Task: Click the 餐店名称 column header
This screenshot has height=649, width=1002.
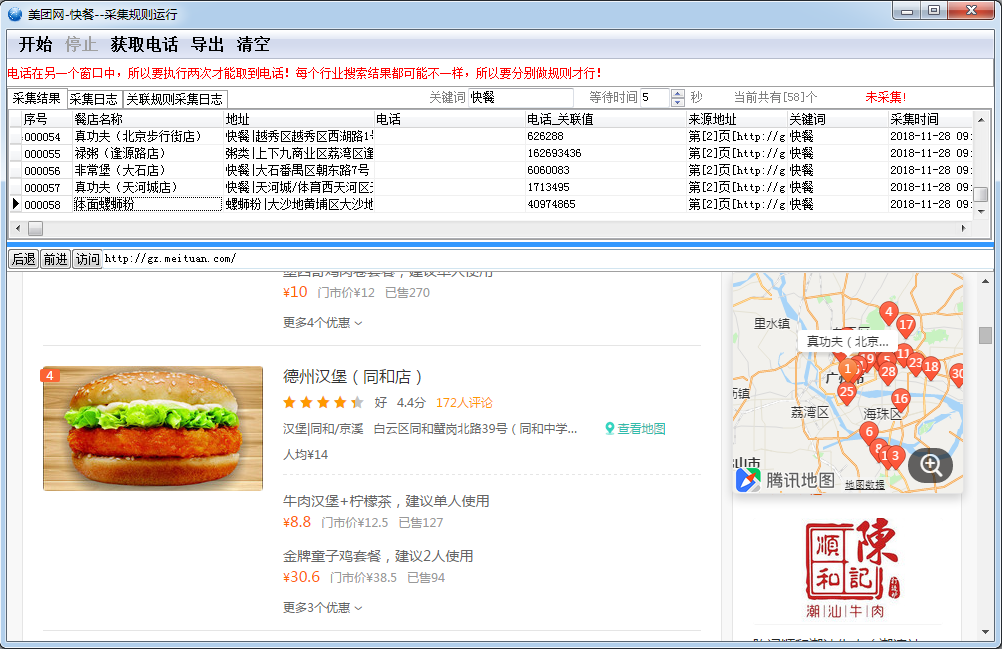Action: [x=148, y=119]
